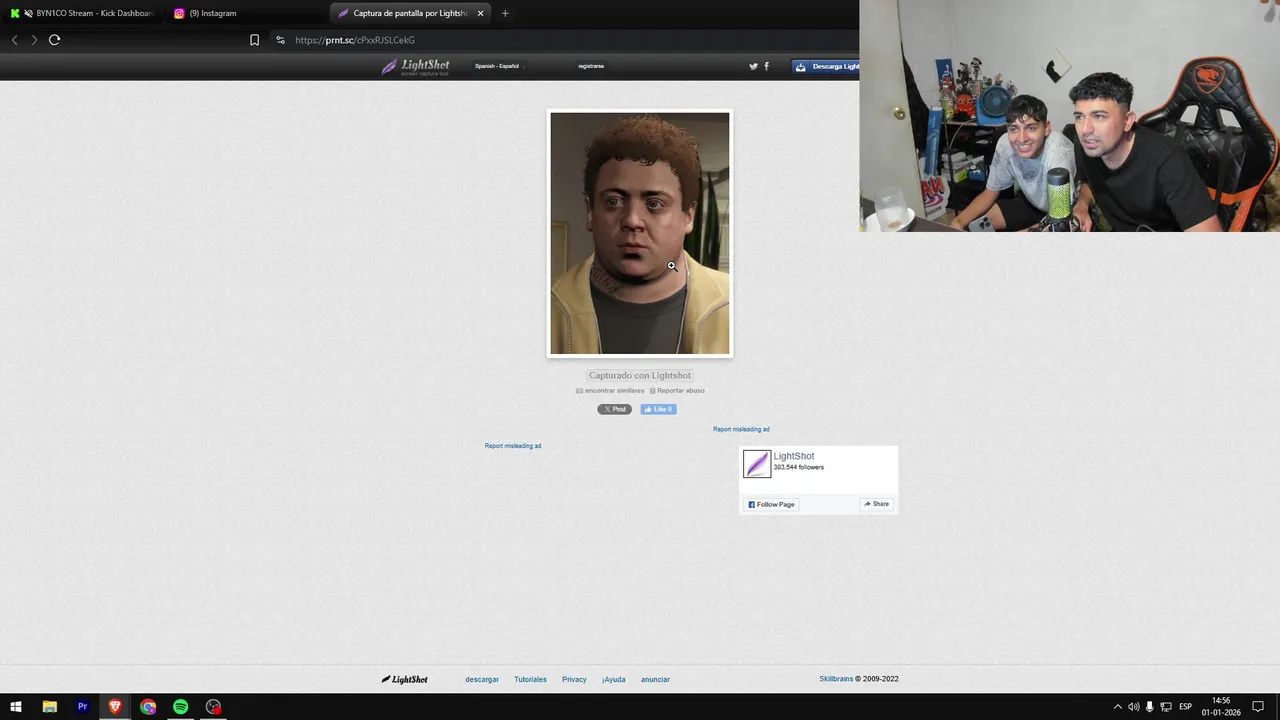Screen dimensions: 1280x720
Task: Open the clock-shaped app icon on the taskbar
Action: point(213,707)
